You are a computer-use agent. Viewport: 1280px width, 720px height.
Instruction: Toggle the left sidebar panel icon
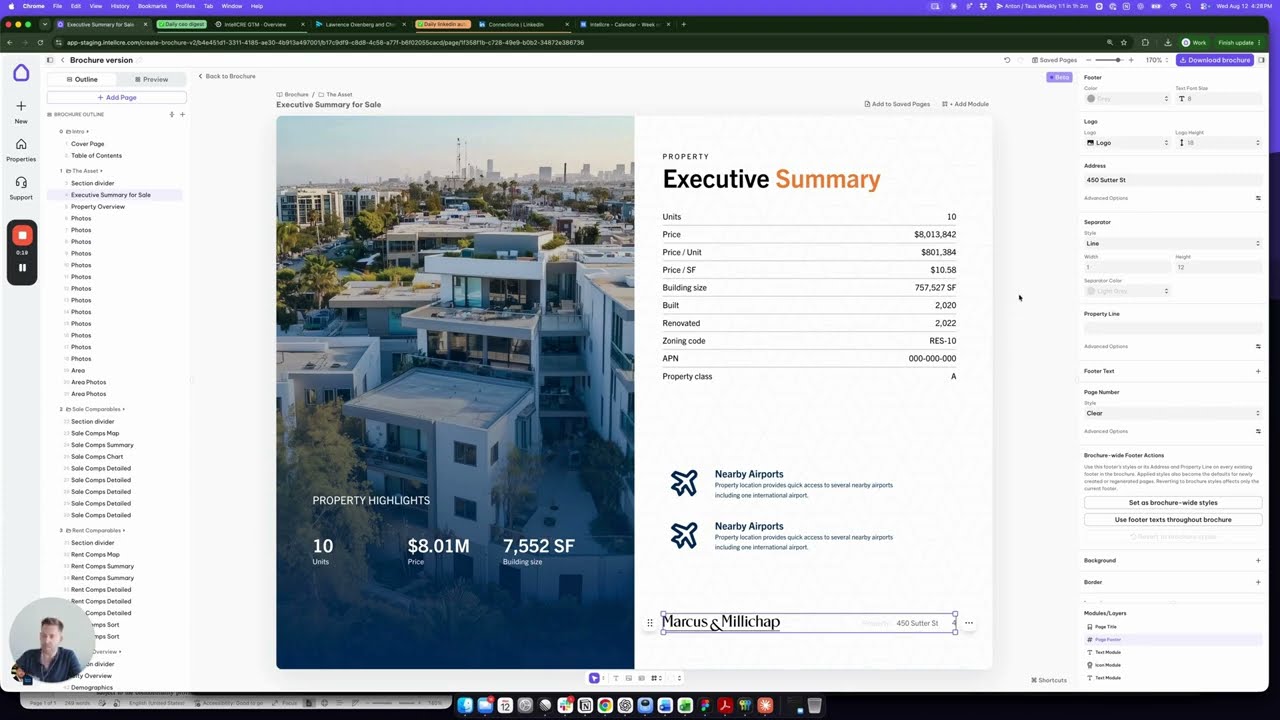[49, 60]
